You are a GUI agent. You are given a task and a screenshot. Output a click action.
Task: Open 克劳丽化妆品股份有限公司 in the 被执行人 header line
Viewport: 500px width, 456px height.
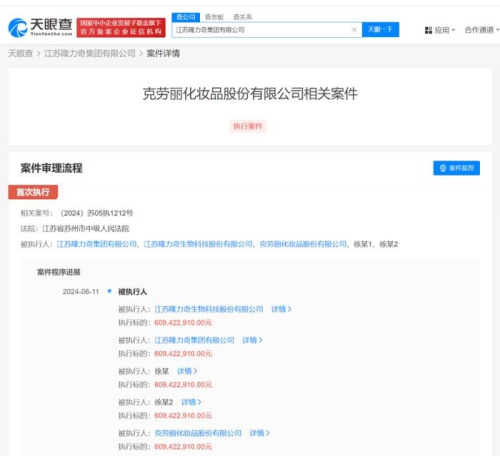click(303, 244)
